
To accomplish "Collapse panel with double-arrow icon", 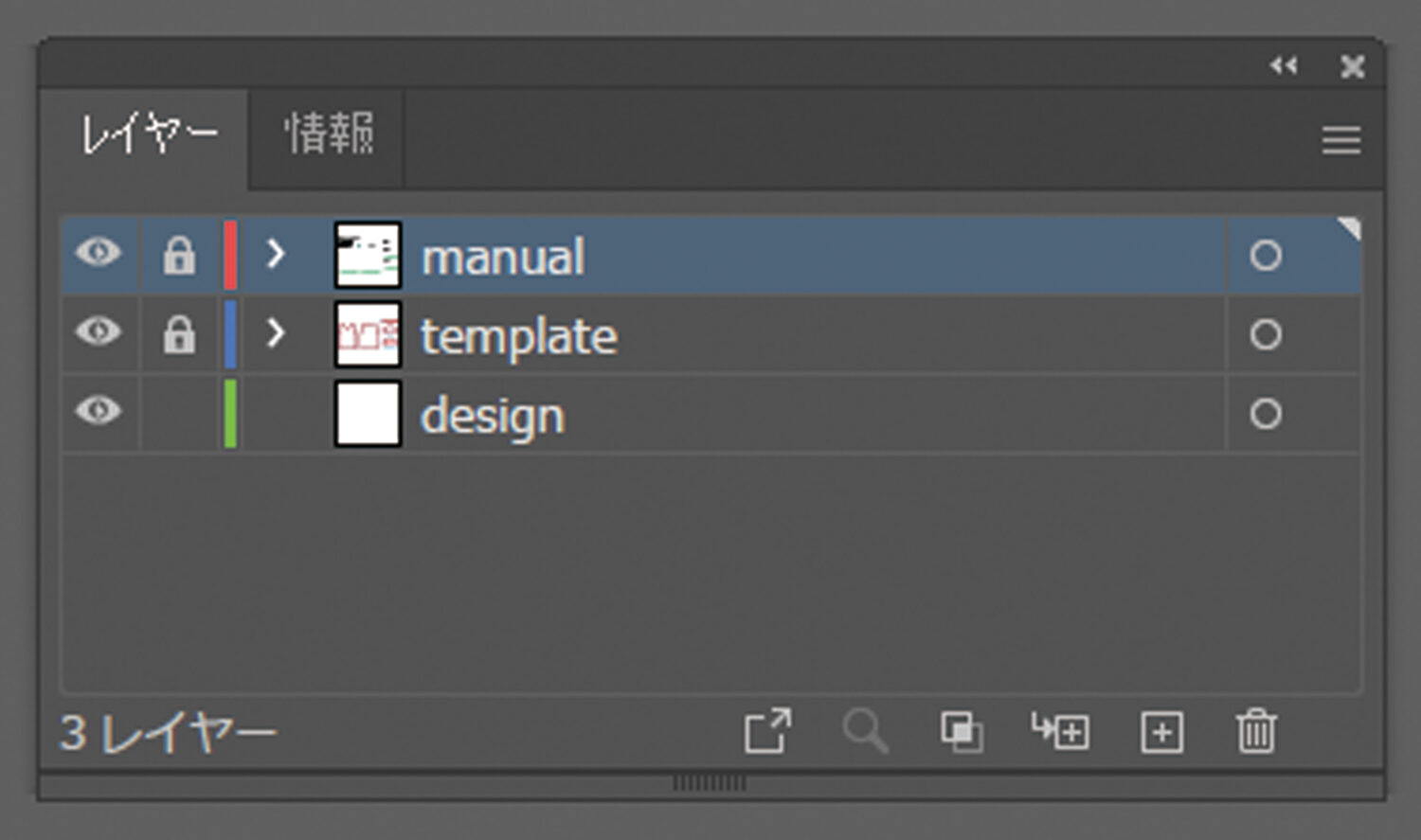I will (x=1284, y=65).
